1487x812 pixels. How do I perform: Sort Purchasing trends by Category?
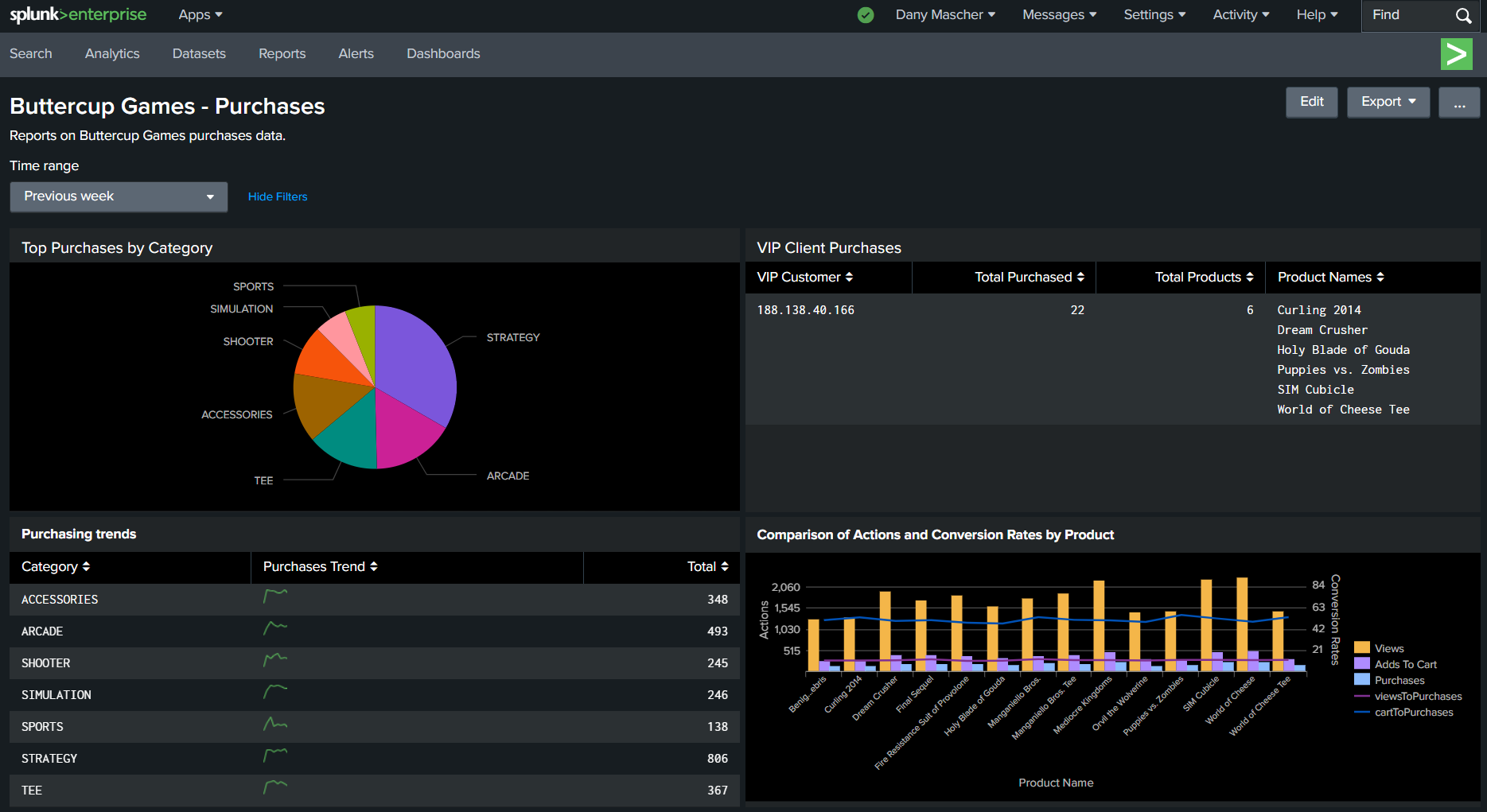56,566
